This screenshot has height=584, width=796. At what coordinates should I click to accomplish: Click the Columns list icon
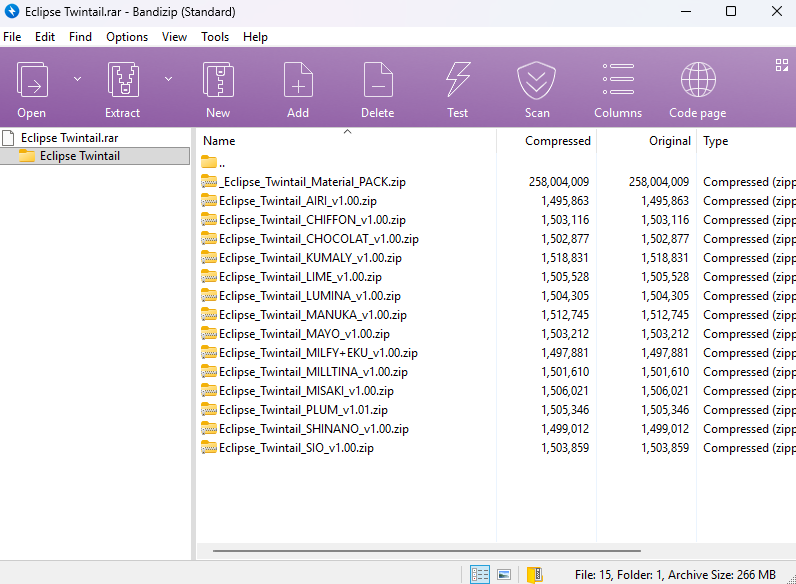[618, 79]
